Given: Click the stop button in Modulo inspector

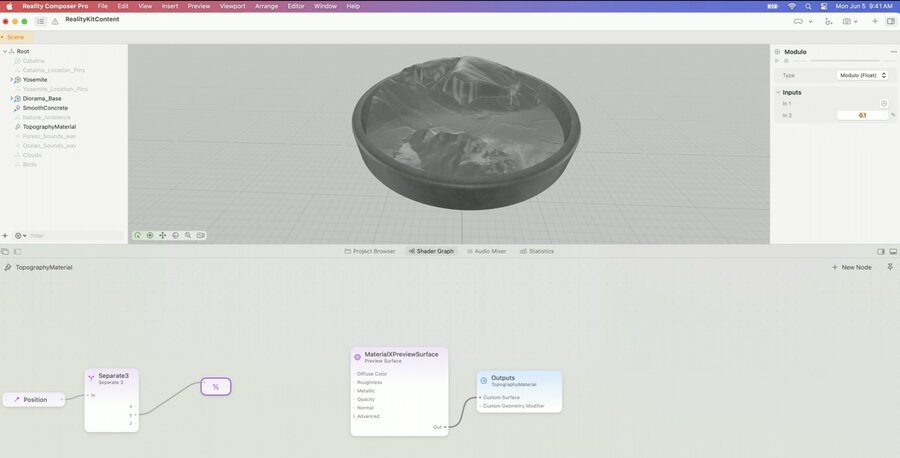Looking at the screenshot, I should (786, 61).
